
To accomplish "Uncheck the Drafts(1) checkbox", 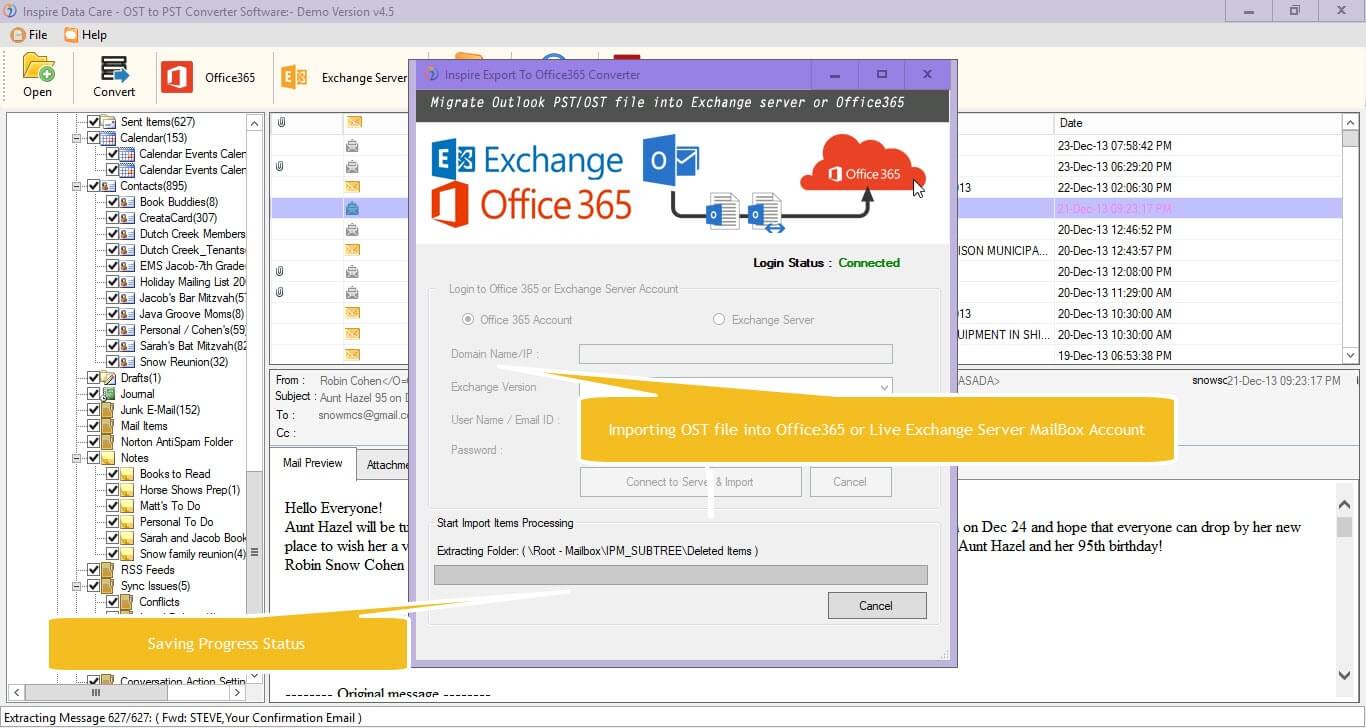I will coord(94,378).
